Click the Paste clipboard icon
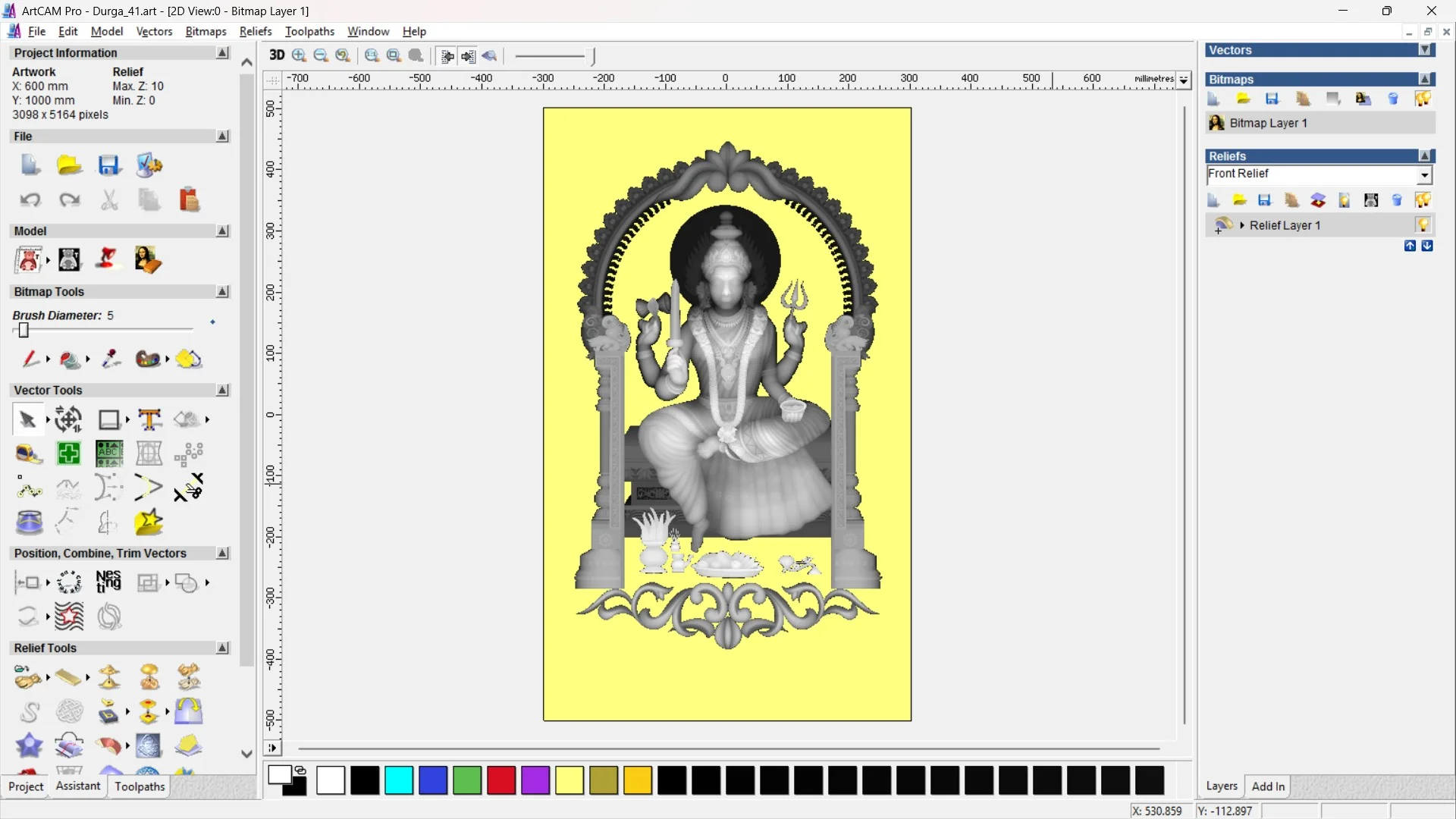Image resolution: width=1456 pixels, height=819 pixels. (189, 199)
